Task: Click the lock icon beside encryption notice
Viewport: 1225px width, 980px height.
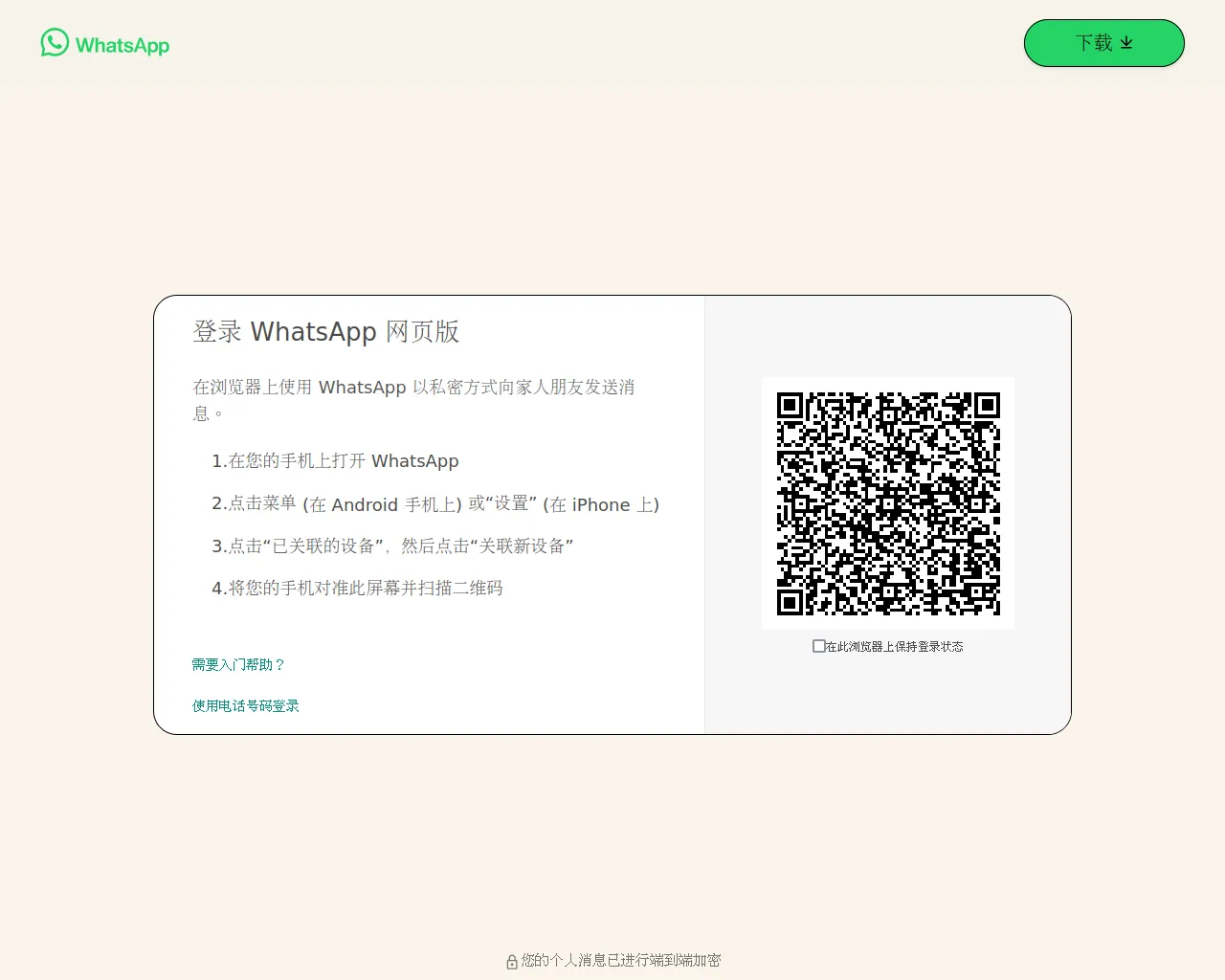Action: [512, 962]
